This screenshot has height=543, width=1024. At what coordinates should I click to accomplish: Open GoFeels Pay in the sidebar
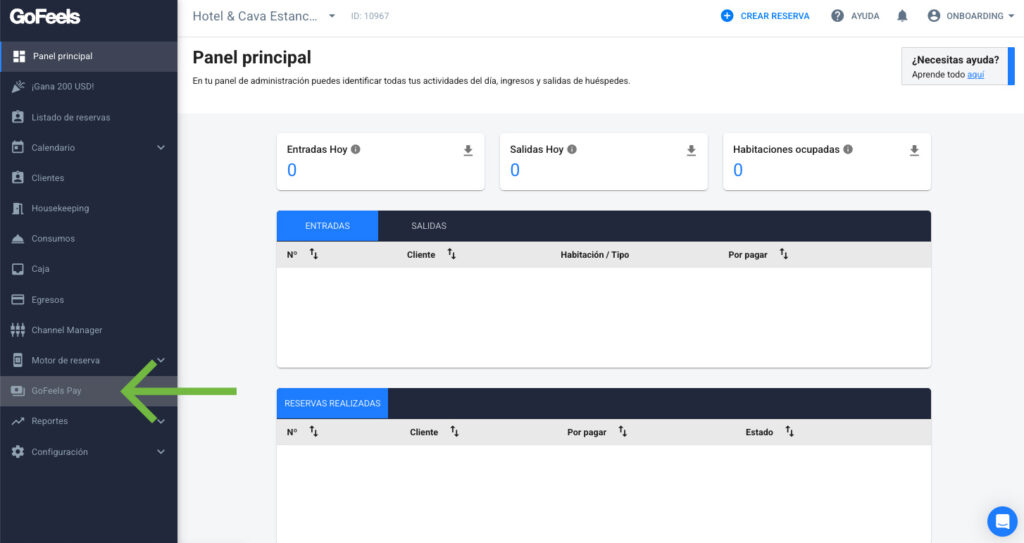pyautogui.click(x=57, y=391)
